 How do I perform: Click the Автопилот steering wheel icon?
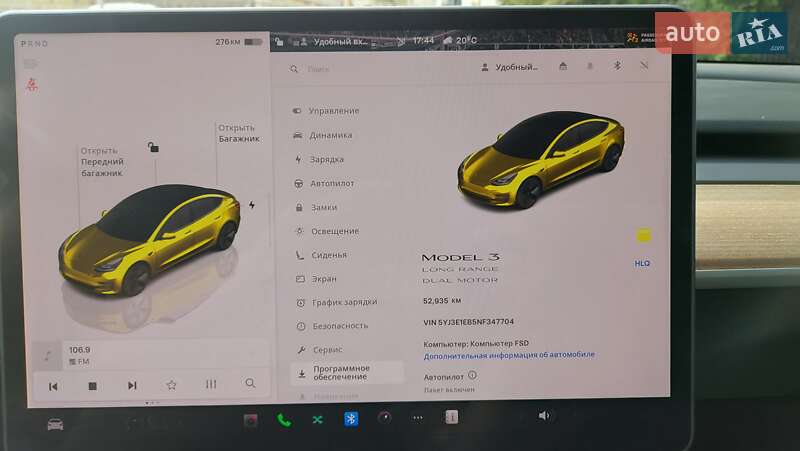[299, 183]
